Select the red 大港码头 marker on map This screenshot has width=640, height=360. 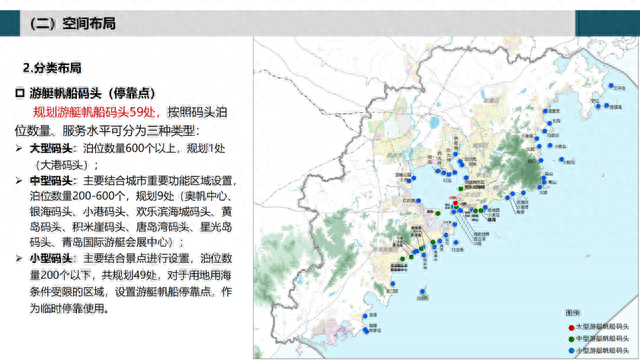click(456, 203)
